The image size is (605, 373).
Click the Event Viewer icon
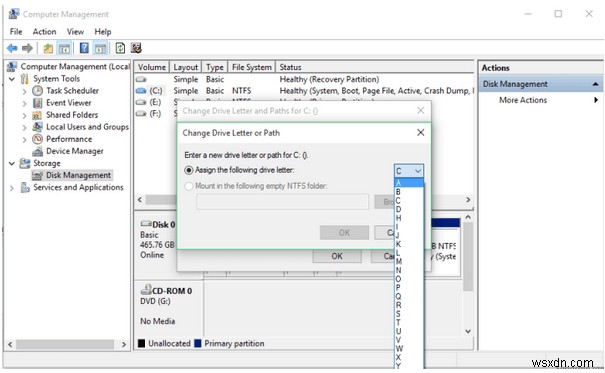point(37,103)
